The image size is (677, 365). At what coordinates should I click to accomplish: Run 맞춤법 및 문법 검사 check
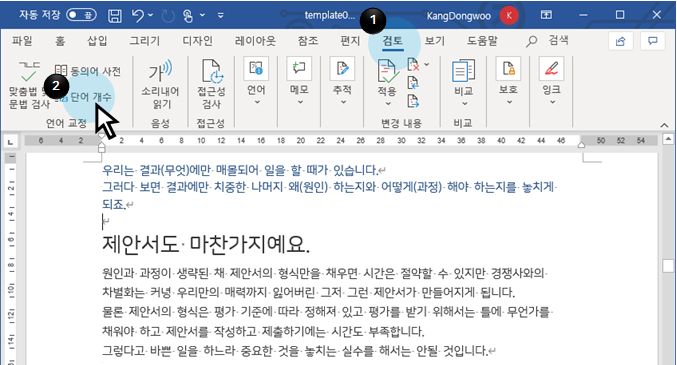click(x=28, y=85)
